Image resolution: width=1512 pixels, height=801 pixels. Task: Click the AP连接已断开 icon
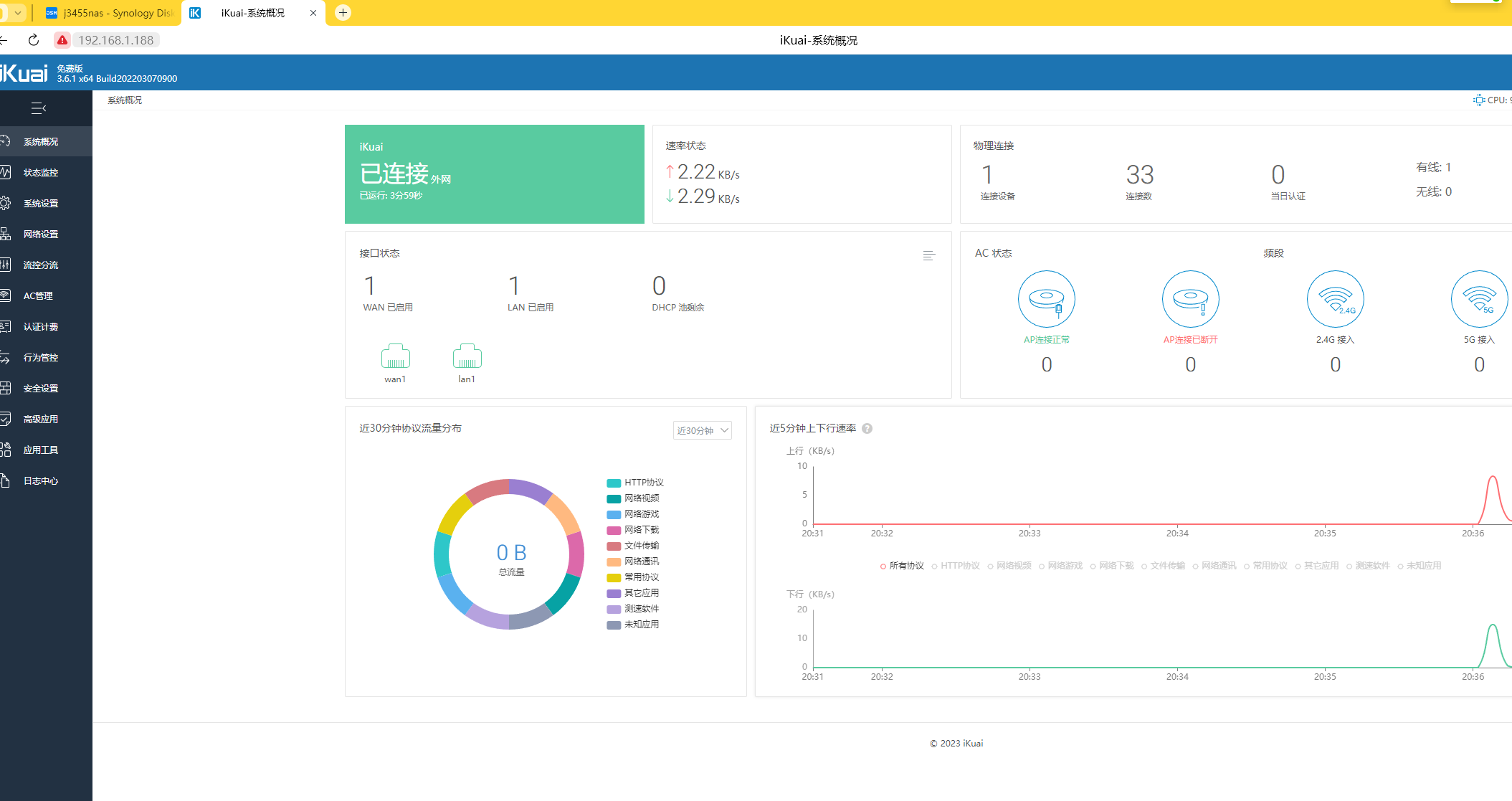[1191, 299]
